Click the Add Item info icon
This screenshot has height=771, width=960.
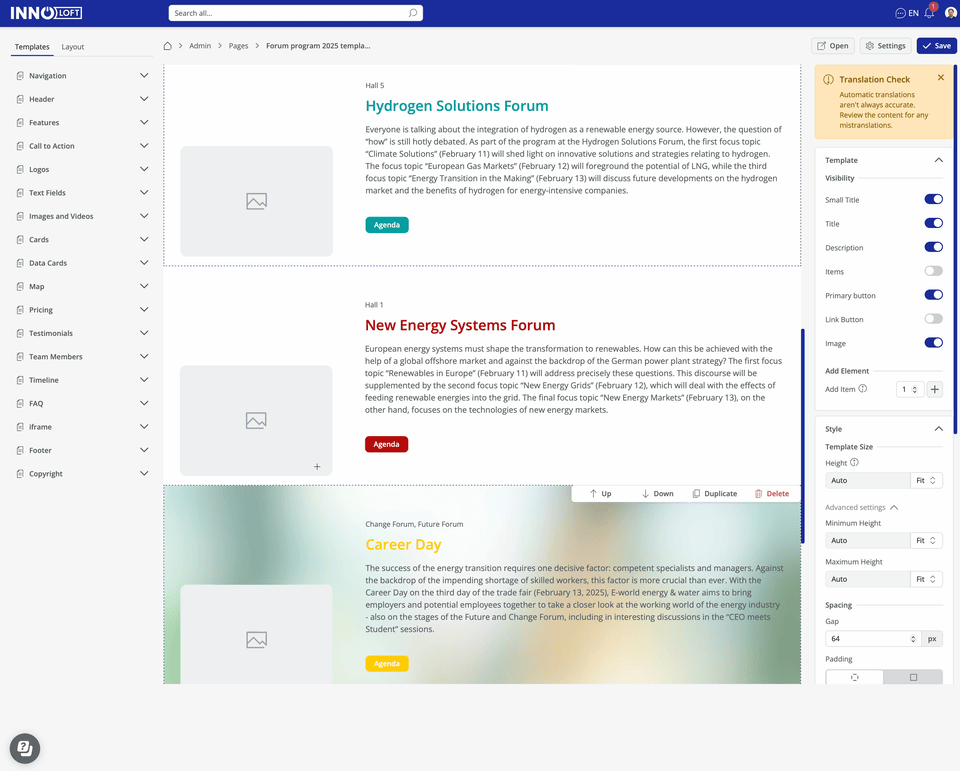pos(863,389)
